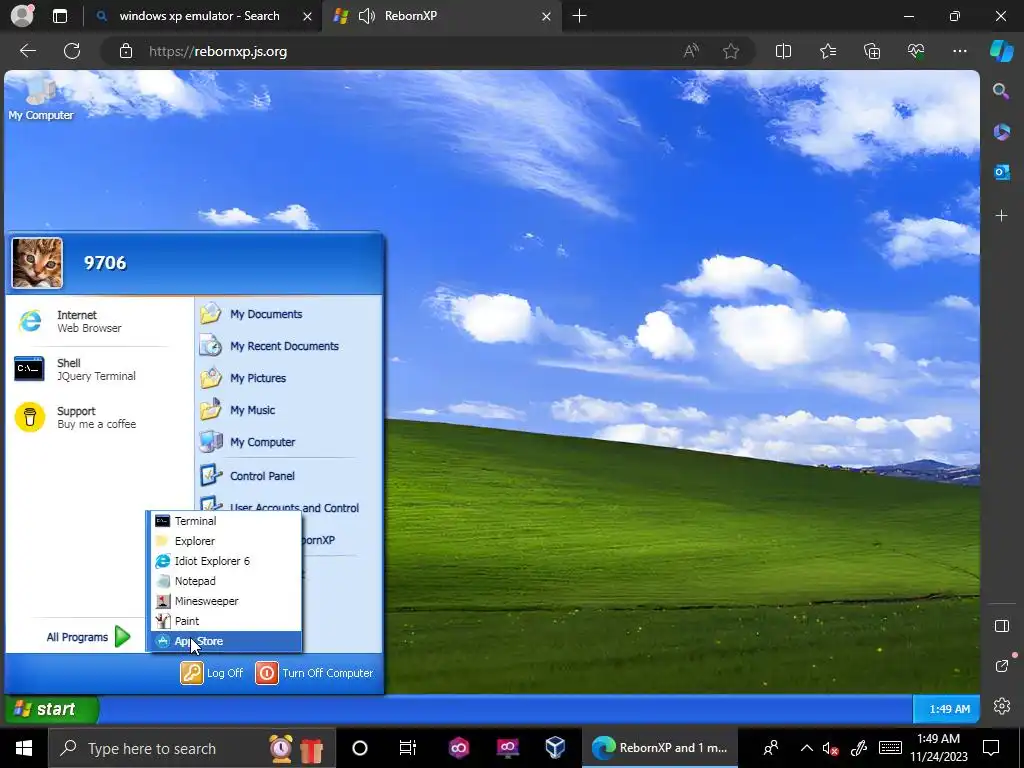Select the RebornXP browser tab
Viewport: 1024px width, 768px height.
point(444,16)
